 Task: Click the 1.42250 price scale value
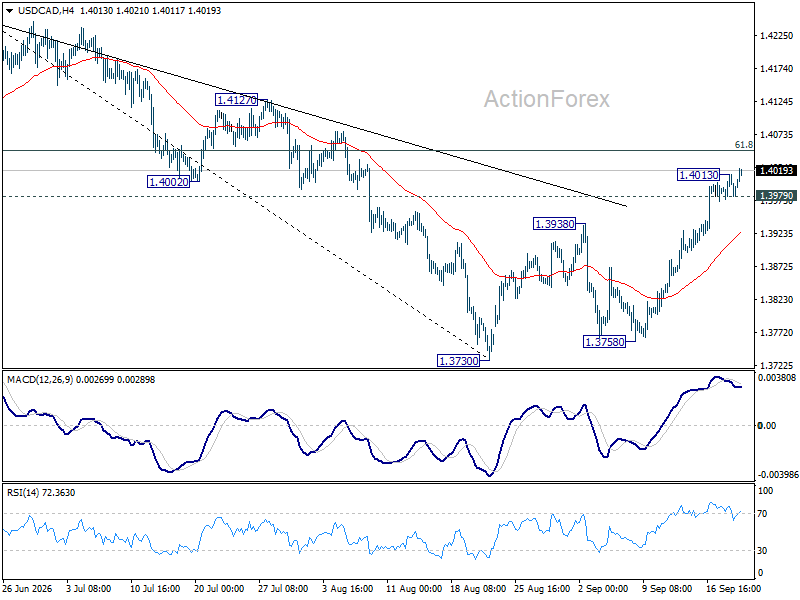coord(777,36)
